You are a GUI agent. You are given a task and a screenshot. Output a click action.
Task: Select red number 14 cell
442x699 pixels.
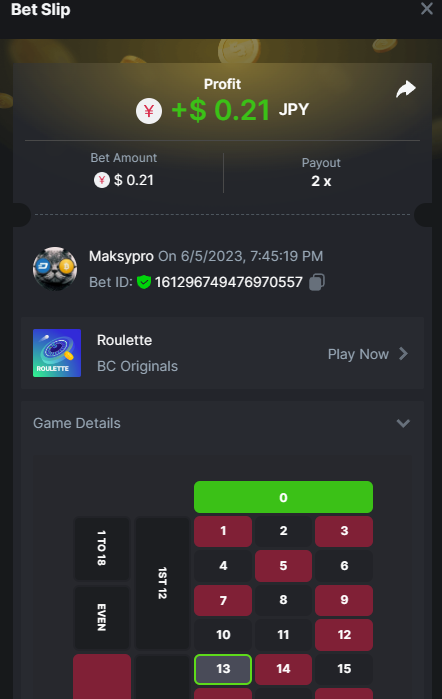tap(283, 669)
